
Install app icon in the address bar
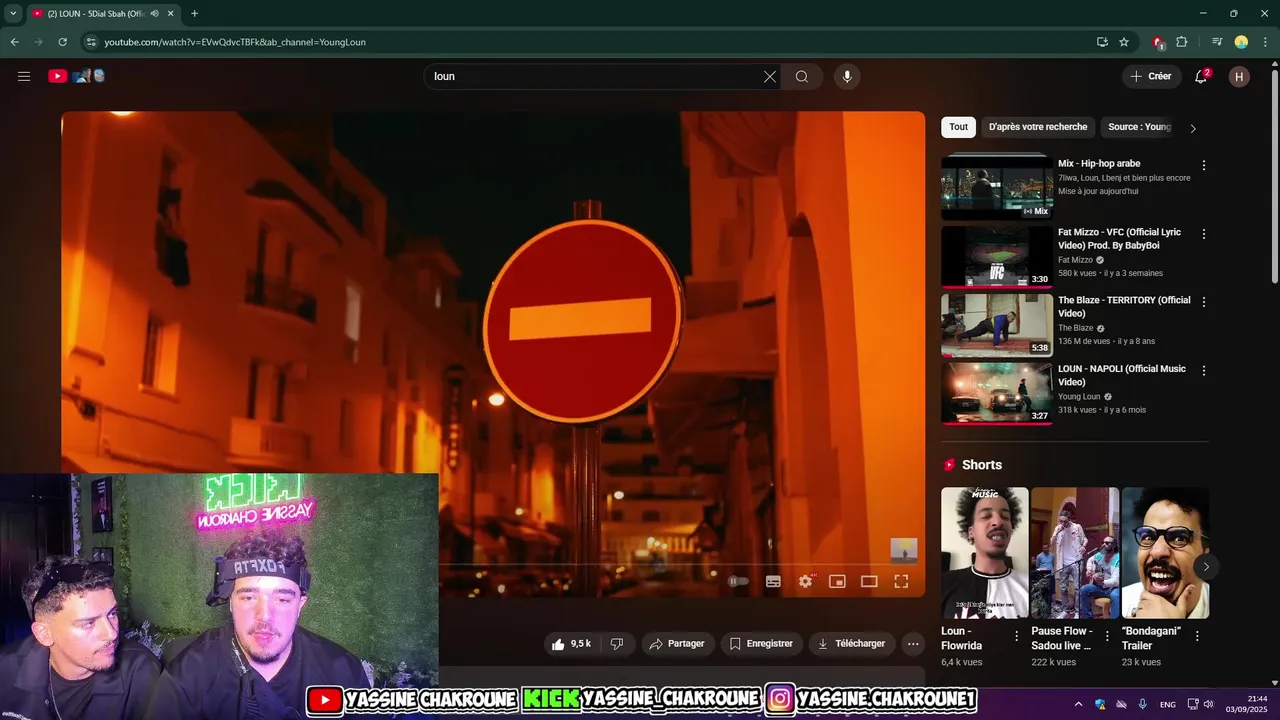pyautogui.click(x=1102, y=42)
